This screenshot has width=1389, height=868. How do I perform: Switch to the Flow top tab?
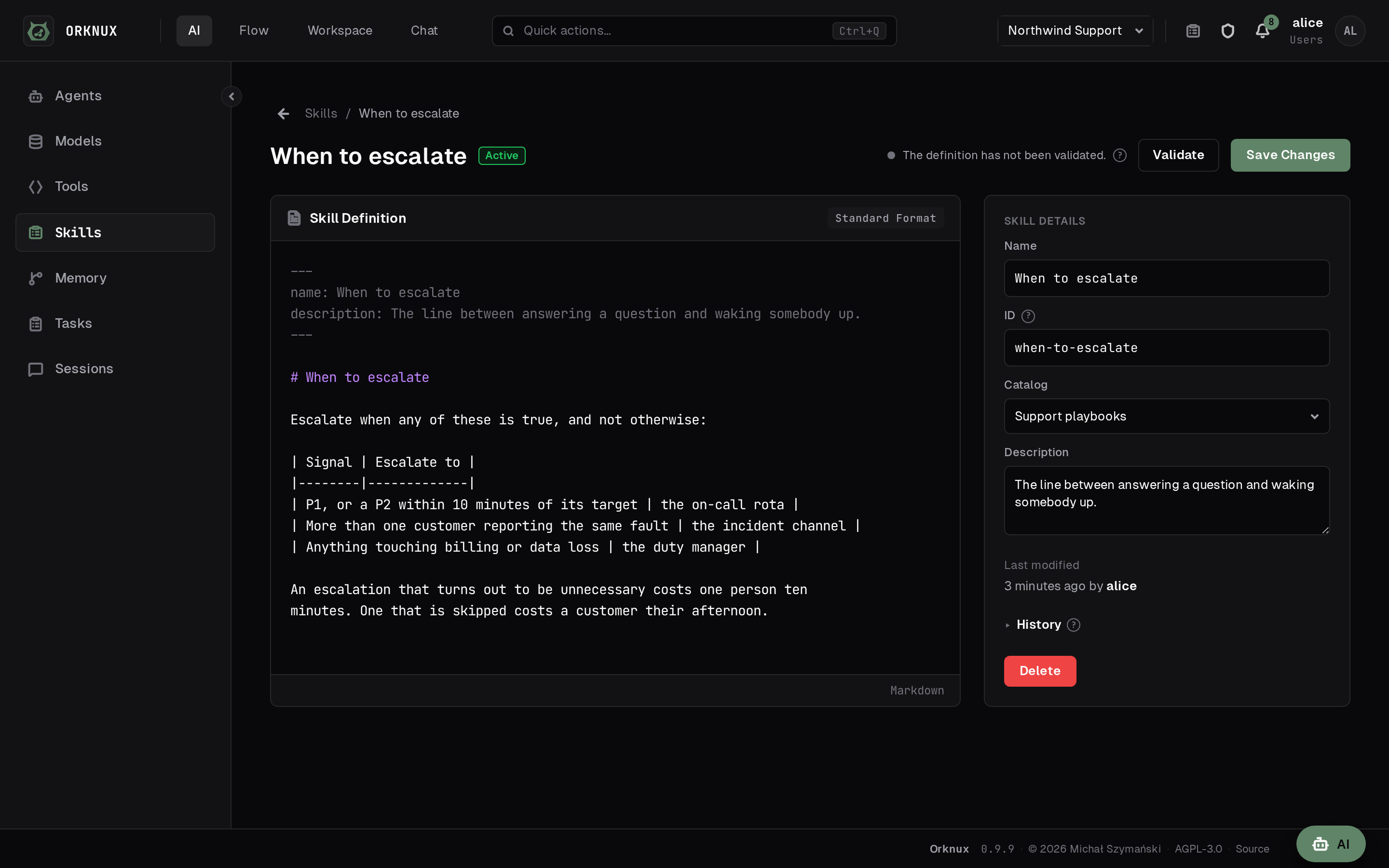click(254, 30)
